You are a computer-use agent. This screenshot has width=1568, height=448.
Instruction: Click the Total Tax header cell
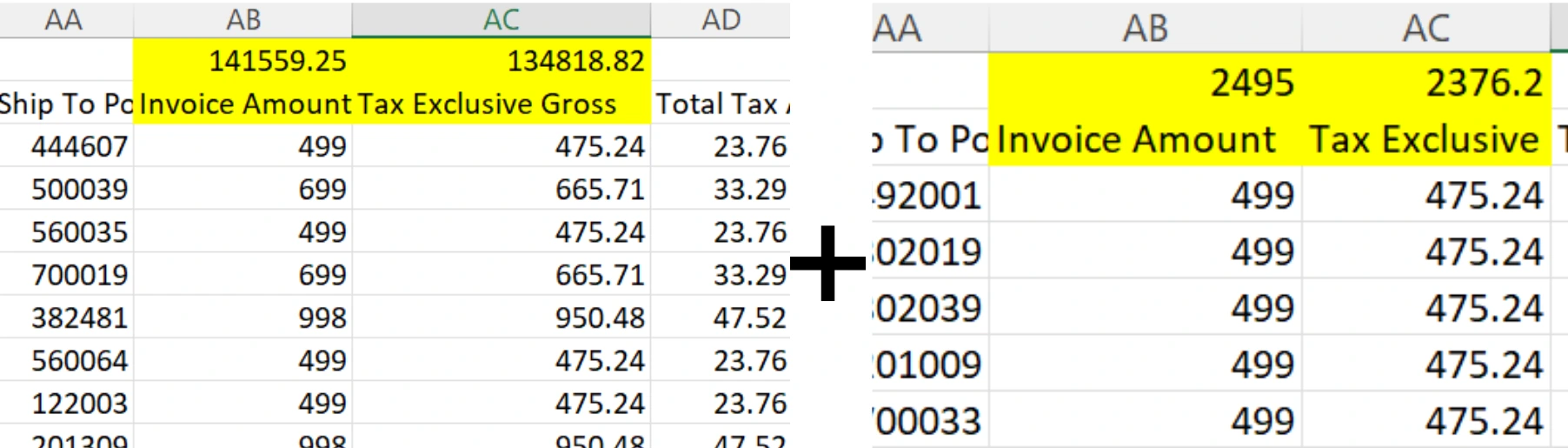click(721, 104)
